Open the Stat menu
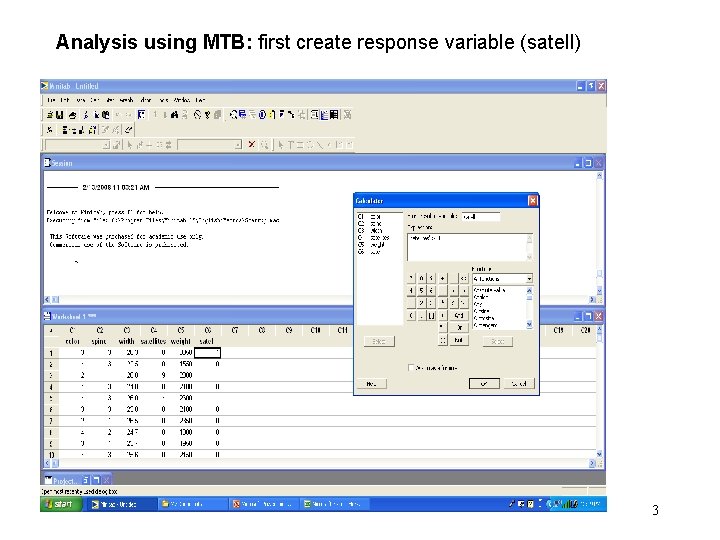 click(x=110, y=100)
